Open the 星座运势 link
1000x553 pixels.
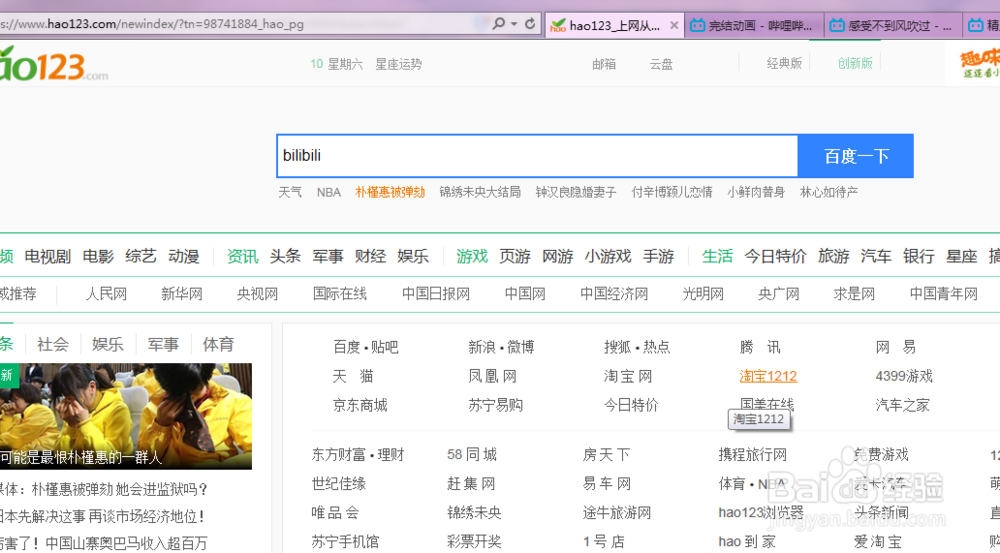coord(399,64)
